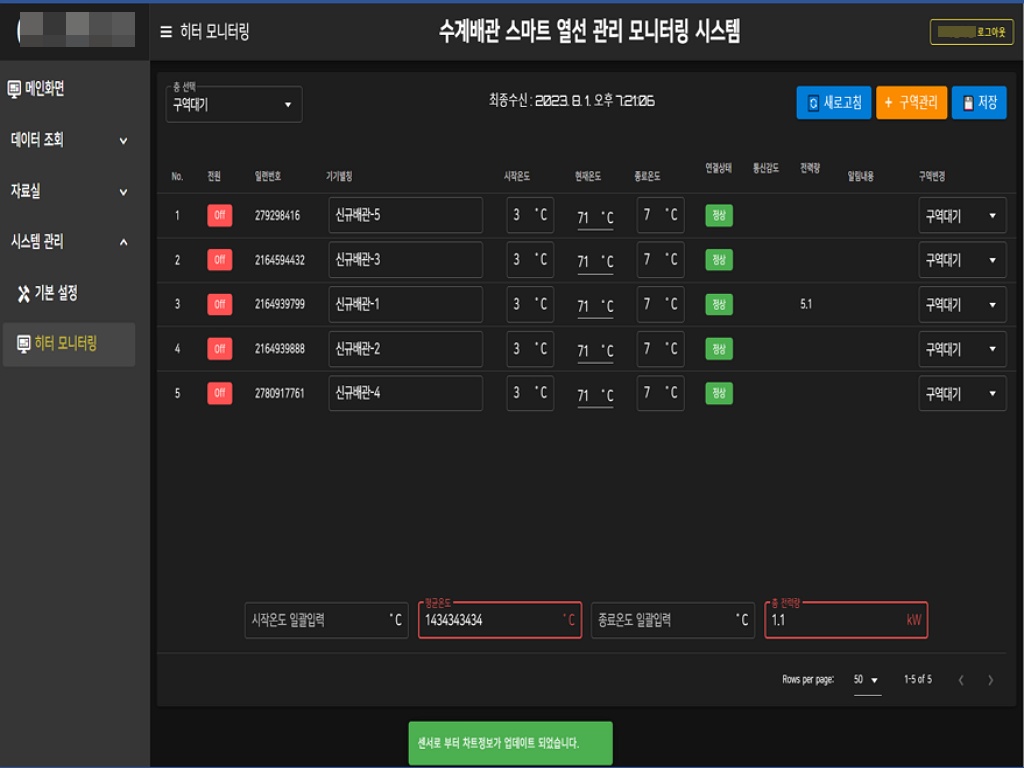Click the 구역관리 orange button

[x=911, y=103]
